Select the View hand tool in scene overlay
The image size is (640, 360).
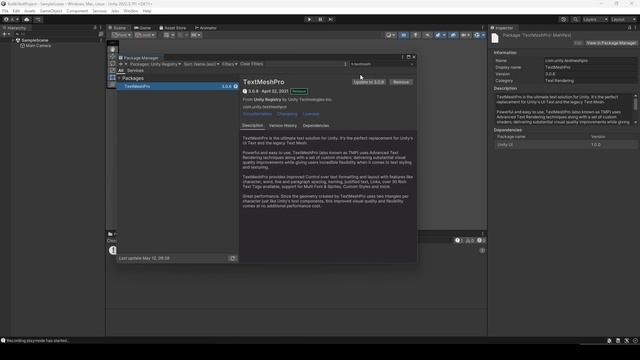click(113, 49)
